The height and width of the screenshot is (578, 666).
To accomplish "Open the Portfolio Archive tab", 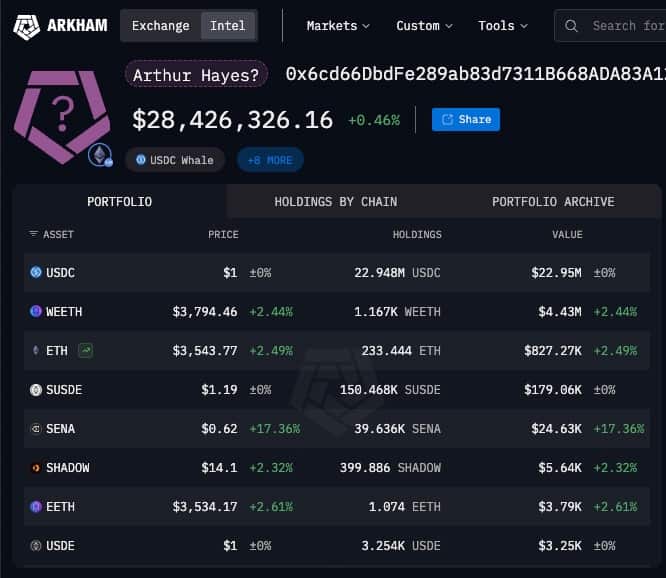I will [x=553, y=202].
